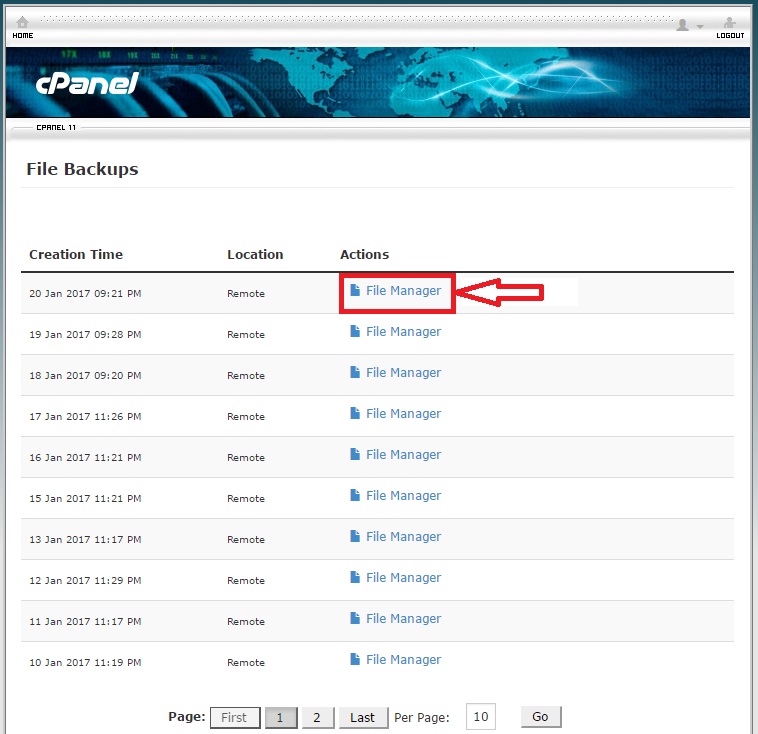758x734 pixels.
Task: Click the First page button
Action: [x=235, y=718]
